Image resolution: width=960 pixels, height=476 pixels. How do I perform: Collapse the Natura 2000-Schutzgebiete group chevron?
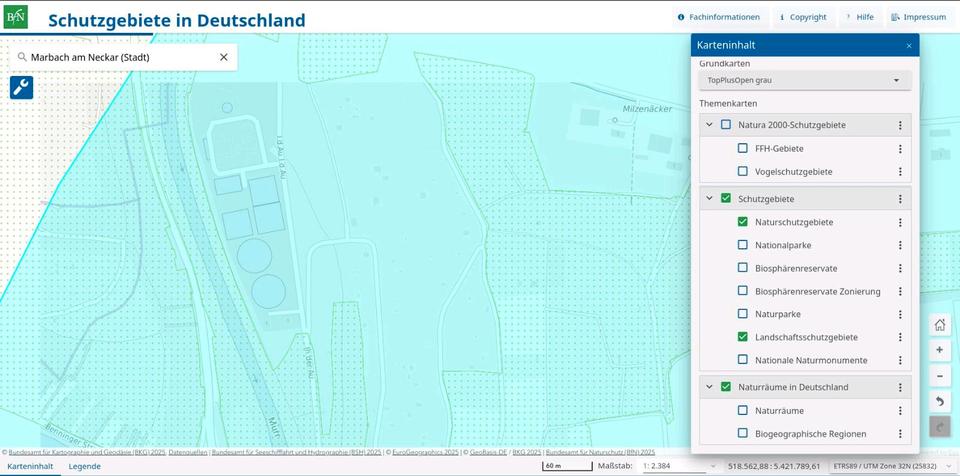709,125
